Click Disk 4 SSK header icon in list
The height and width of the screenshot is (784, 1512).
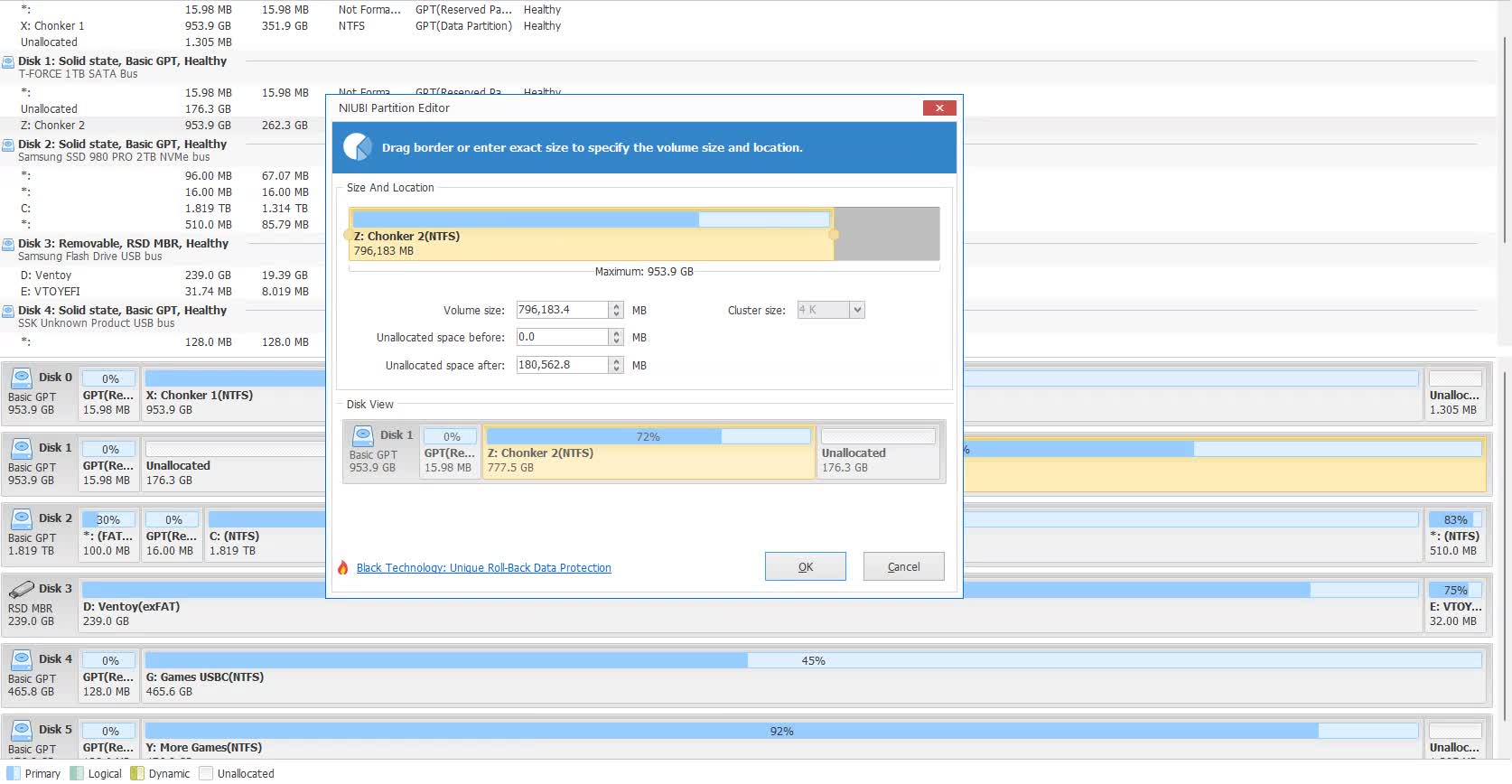pyautogui.click(x=8, y=312)
